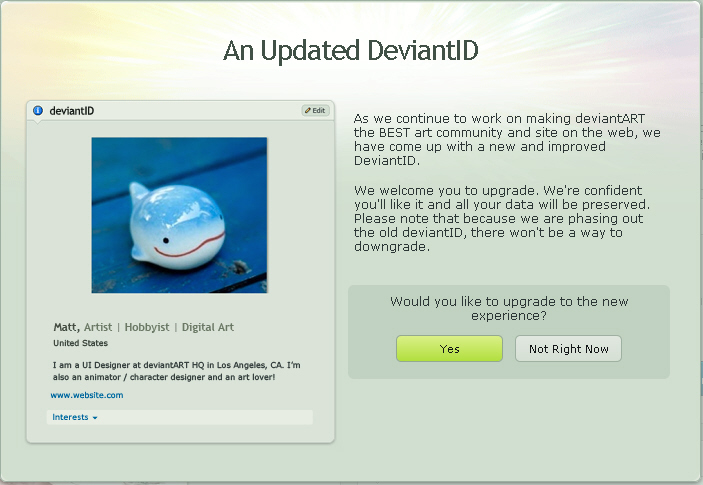Click the Digital Art label
This screenshot has height=485, width=703.
click(208, 327)
